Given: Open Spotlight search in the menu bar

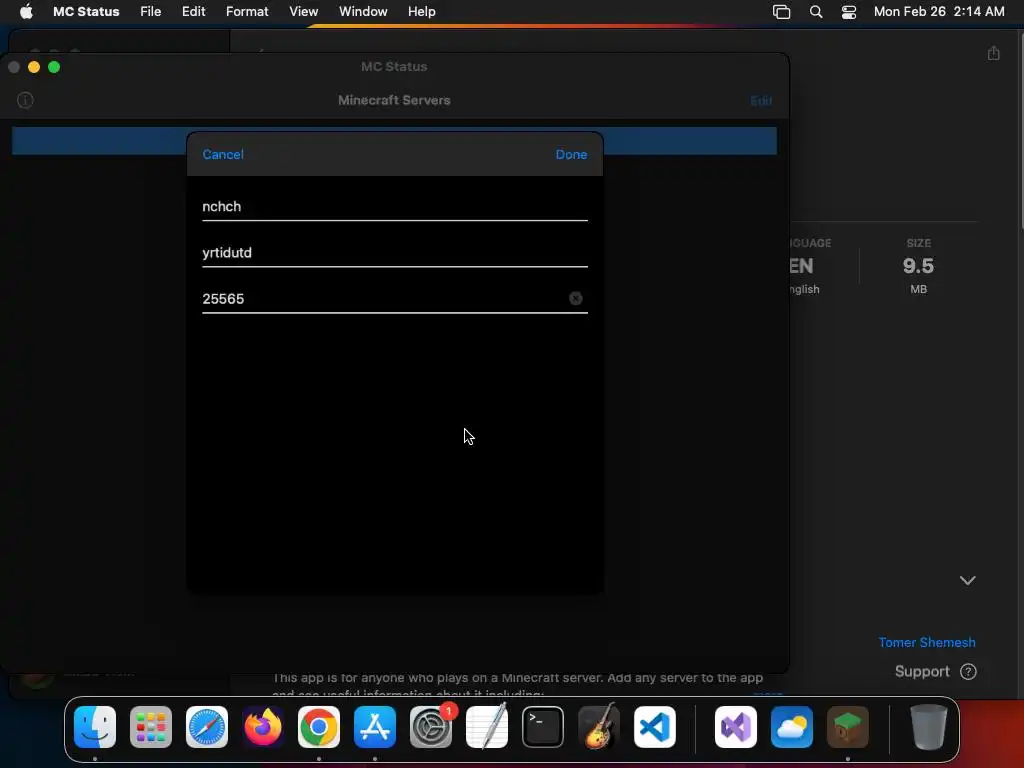Looking at the screenshot, I should pos(816,12).
